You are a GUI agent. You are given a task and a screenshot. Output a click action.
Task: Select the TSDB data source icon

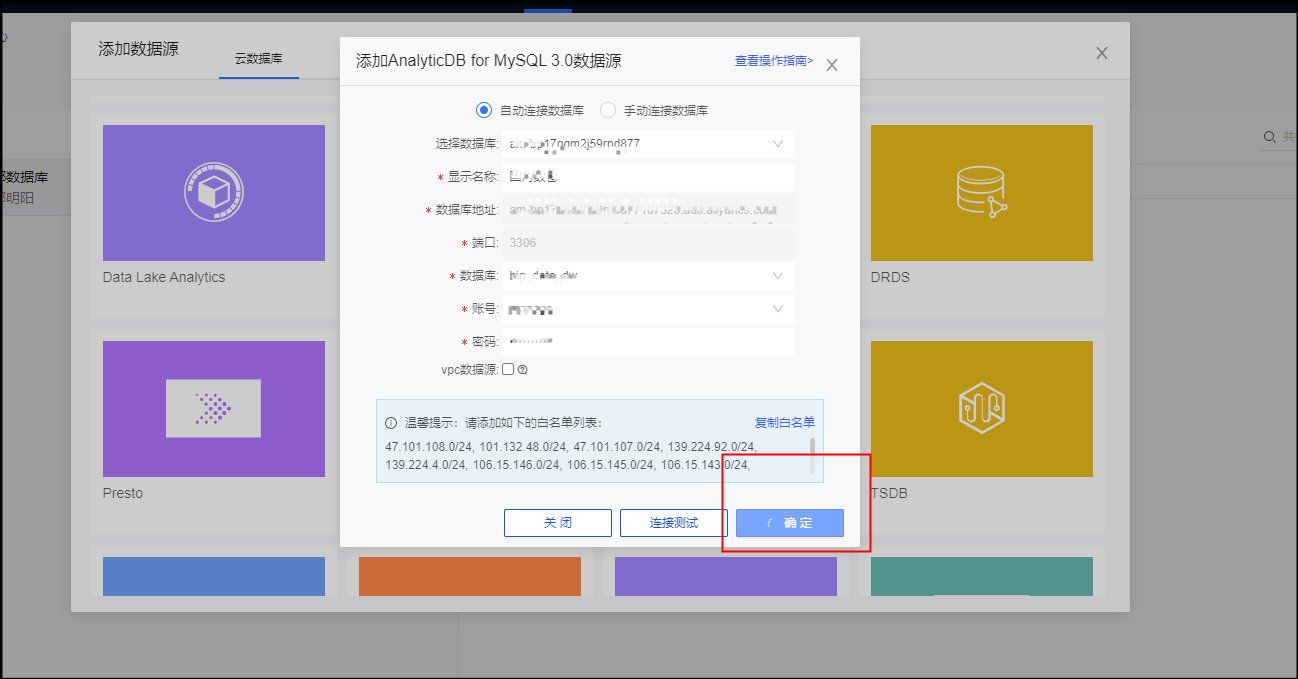point(981,409)
